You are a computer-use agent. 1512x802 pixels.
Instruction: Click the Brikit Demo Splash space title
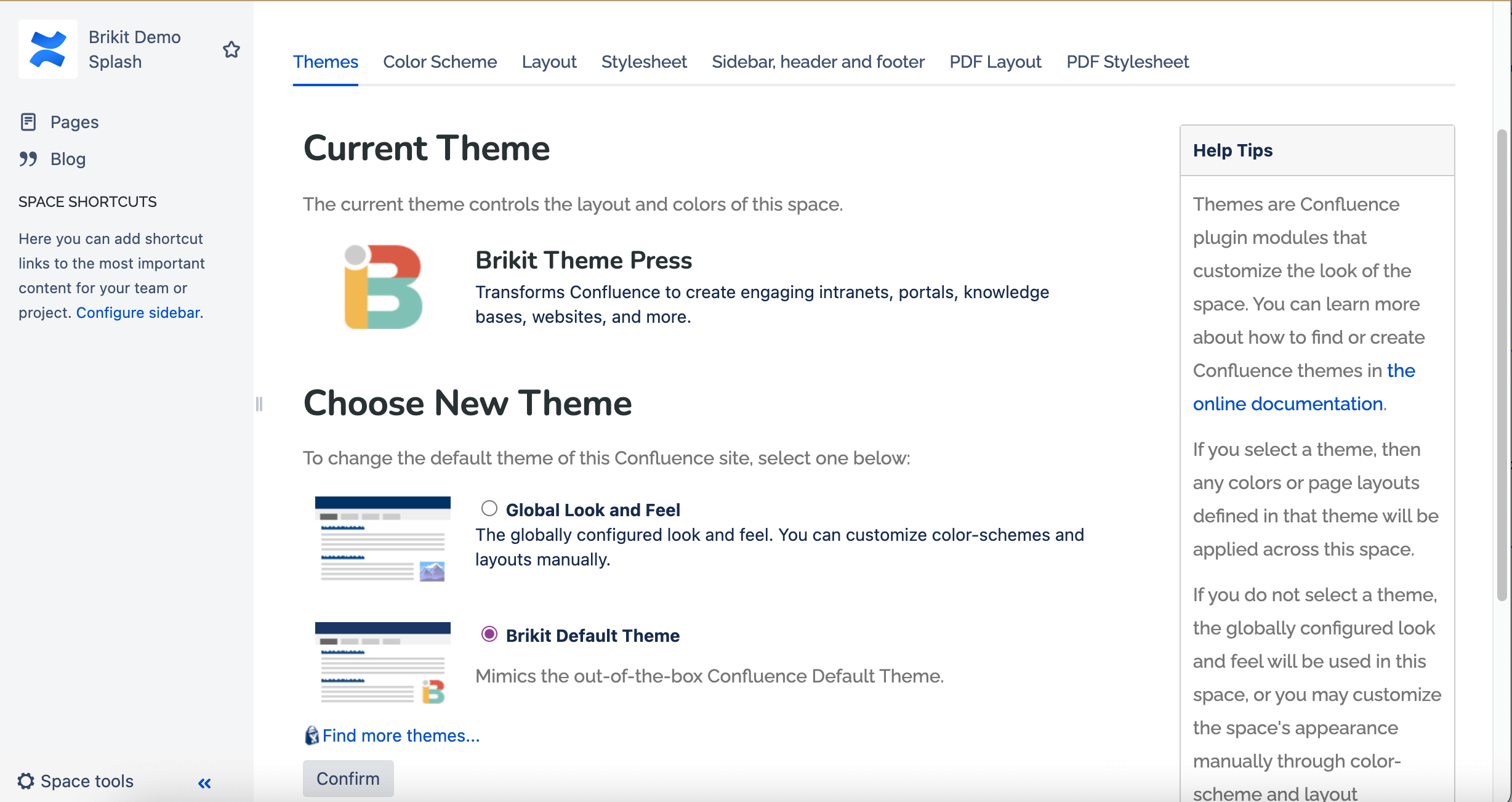135,49
